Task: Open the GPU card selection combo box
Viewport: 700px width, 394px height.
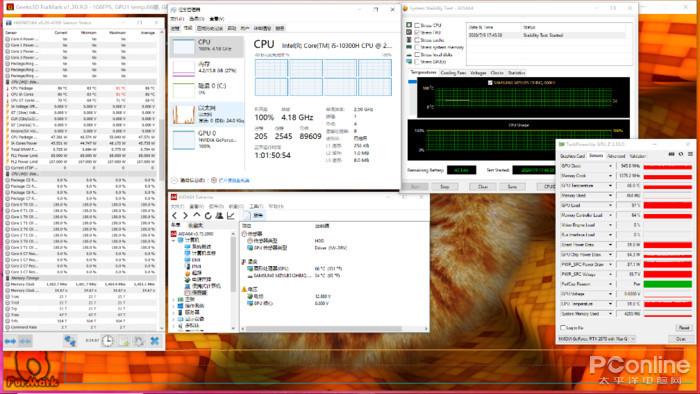Action: (x=597, y=339)
